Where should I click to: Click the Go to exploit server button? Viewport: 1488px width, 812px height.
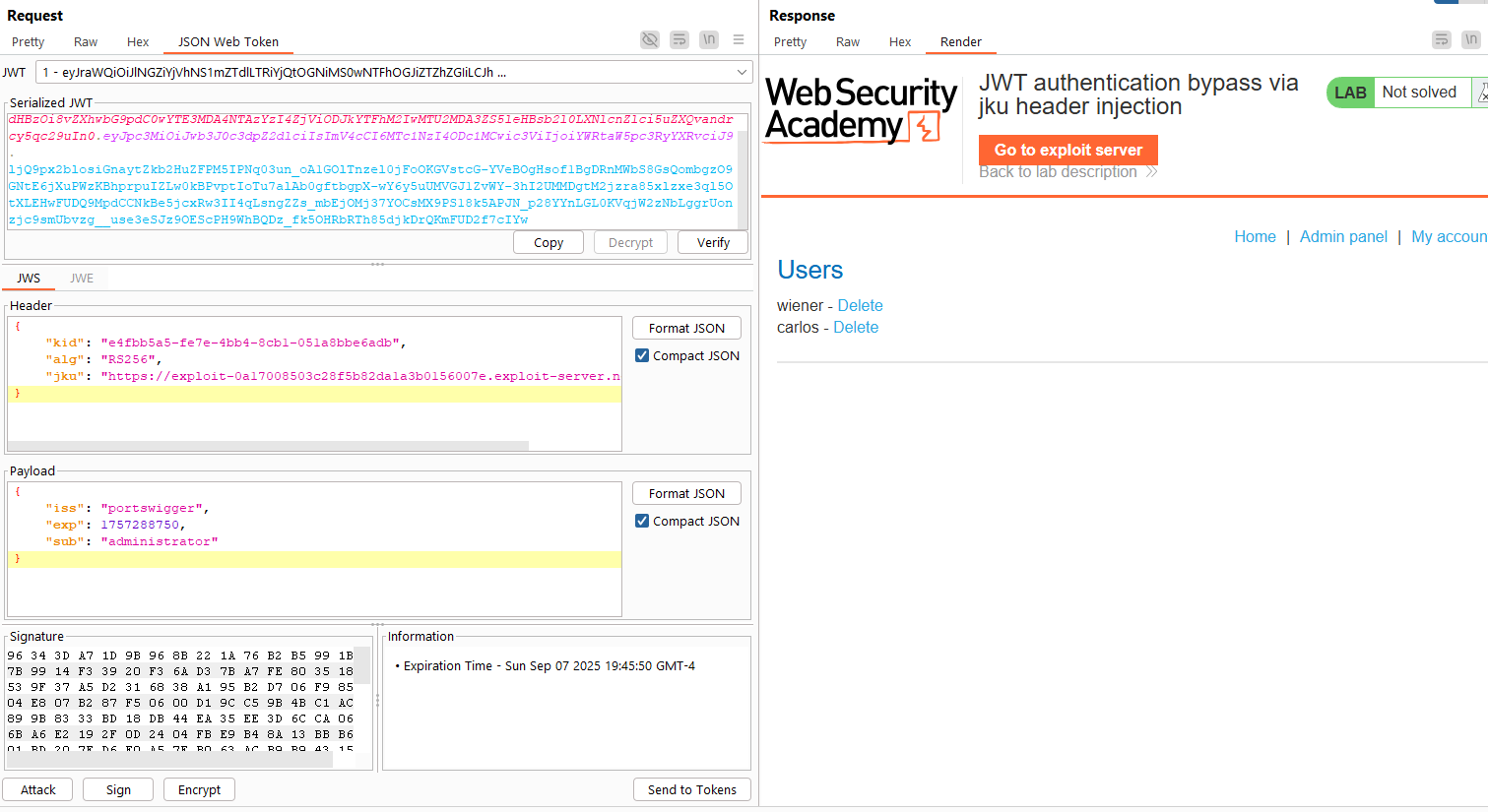point(1067,150)
